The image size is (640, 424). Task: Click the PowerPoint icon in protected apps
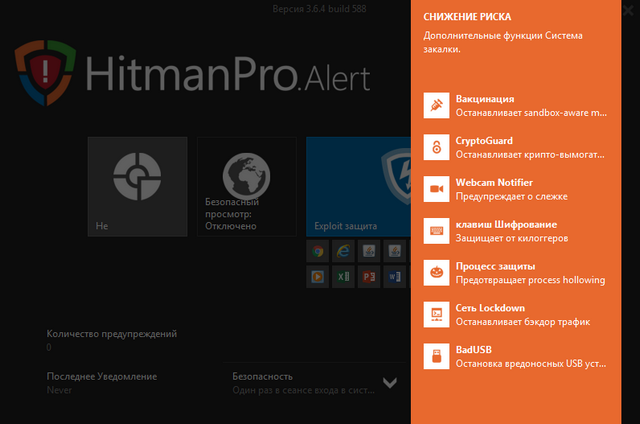(369, 275)
